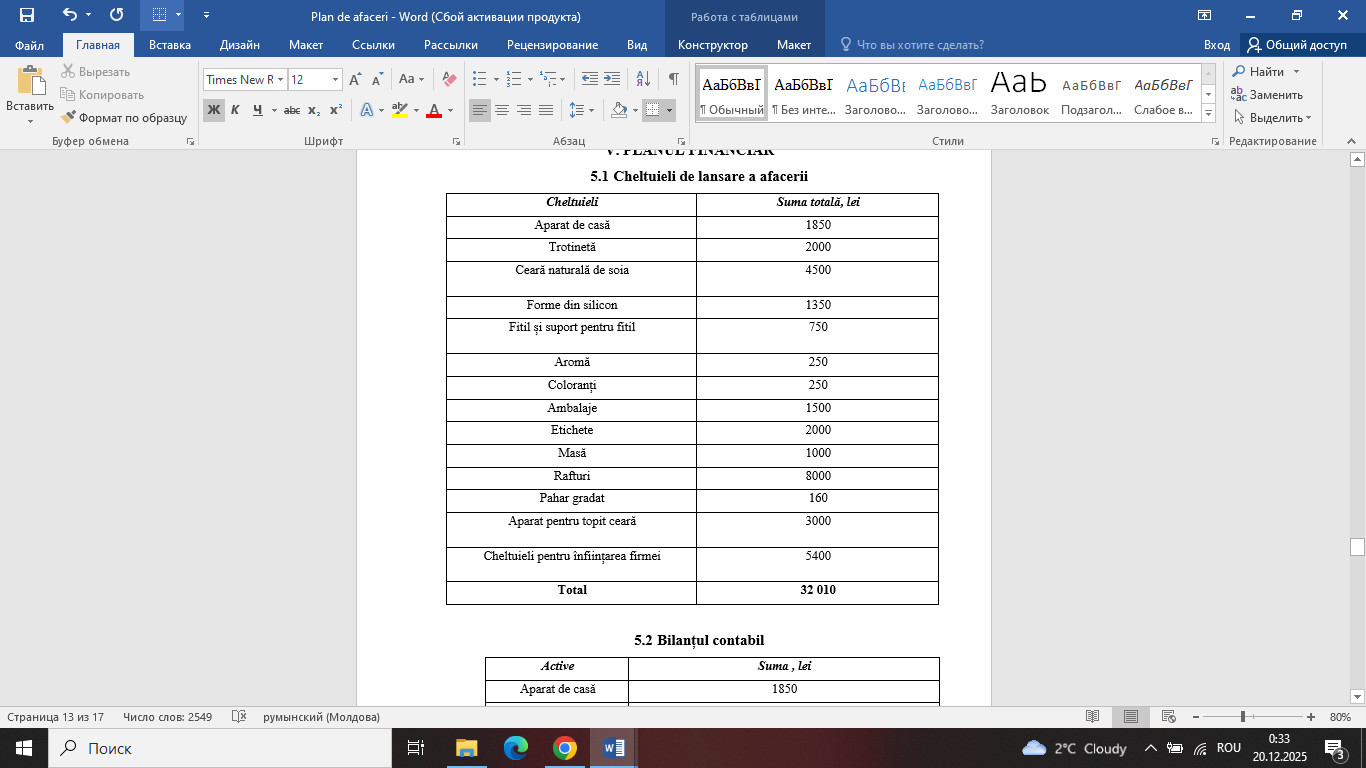Clear all formatting with eraser icon
Screen dimensions: 1366x768
point(449,79)
